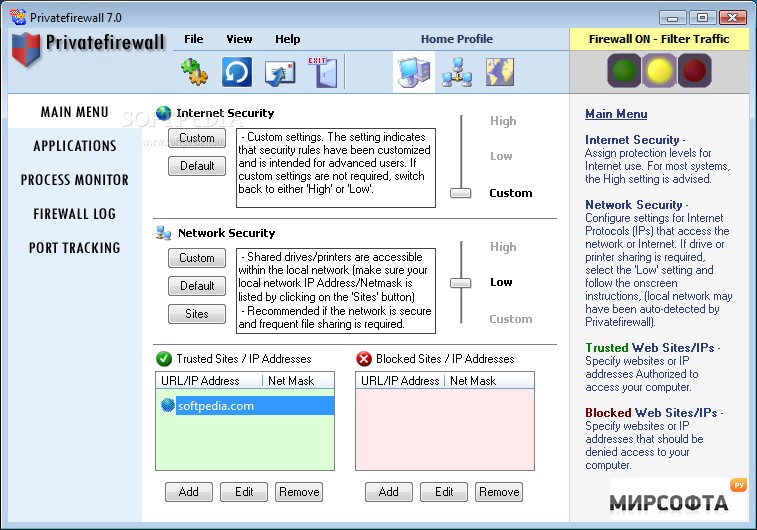Click the blue refresh arrow icon
The width and height of the screenshot is (757, 530).
point(237,72)
